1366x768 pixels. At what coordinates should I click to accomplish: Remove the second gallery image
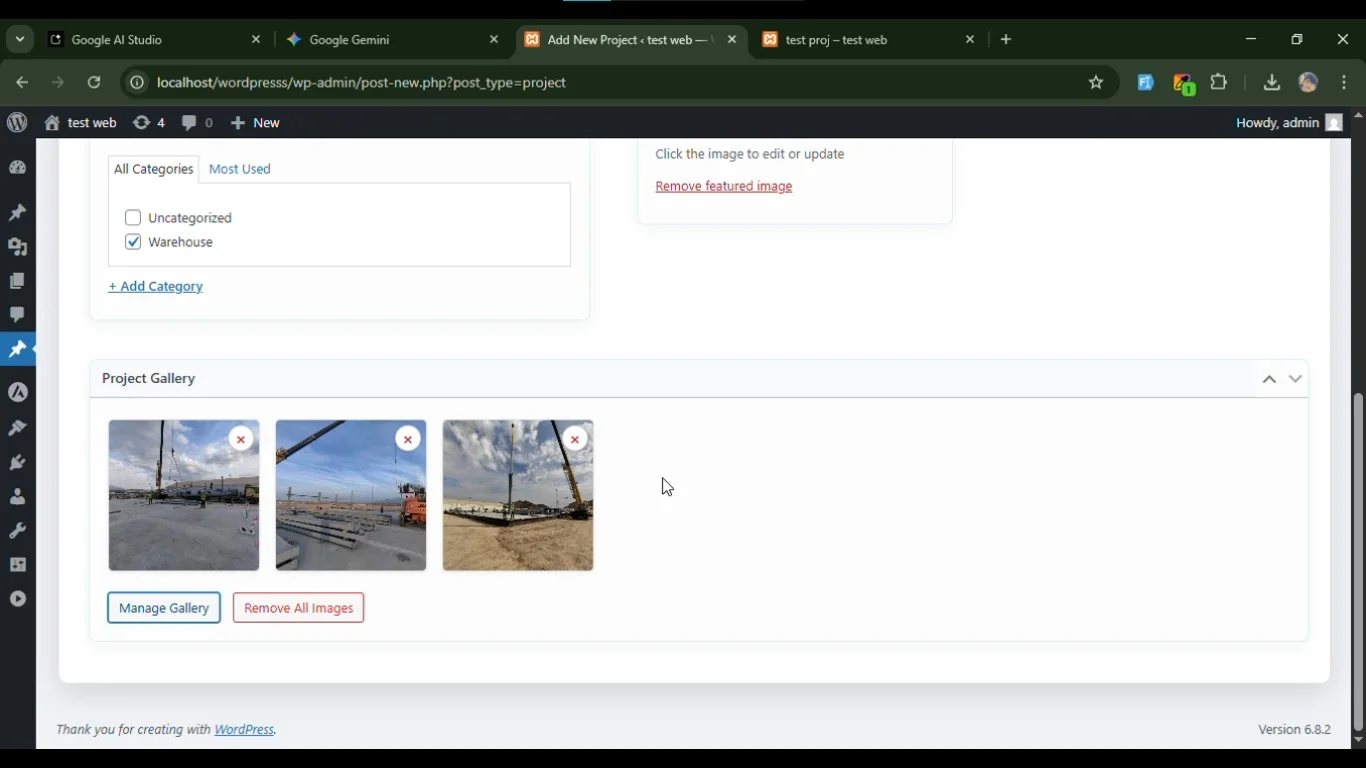[x=408, y=439]
